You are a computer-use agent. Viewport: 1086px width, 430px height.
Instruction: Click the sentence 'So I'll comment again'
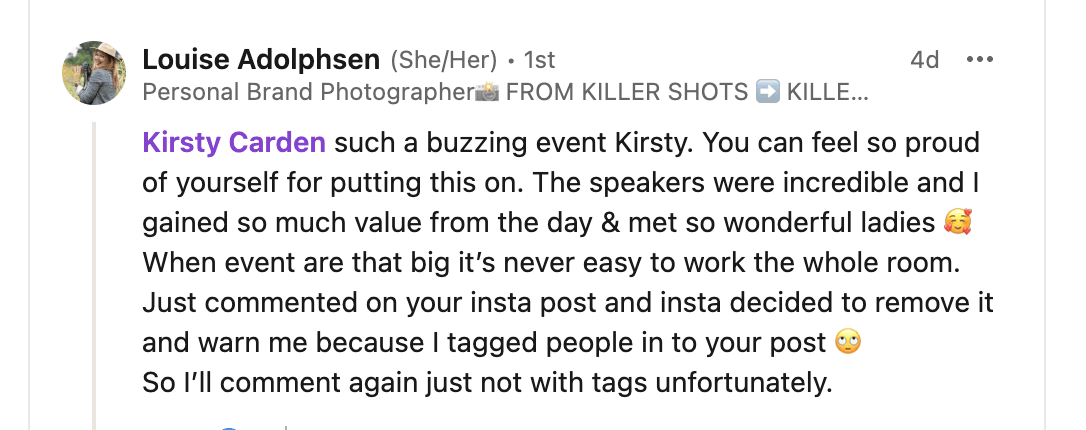487,383
